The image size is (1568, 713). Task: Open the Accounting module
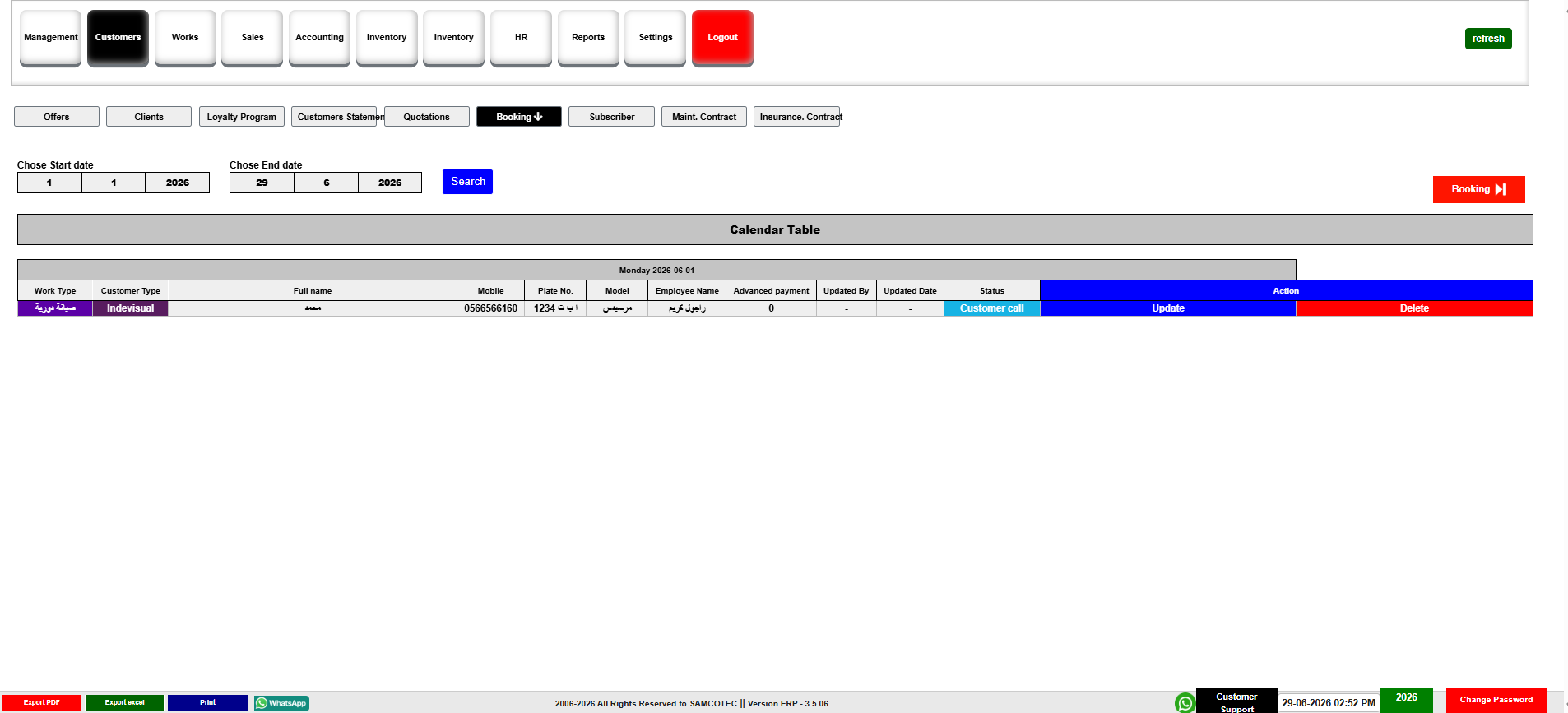(x=319, y=38)
